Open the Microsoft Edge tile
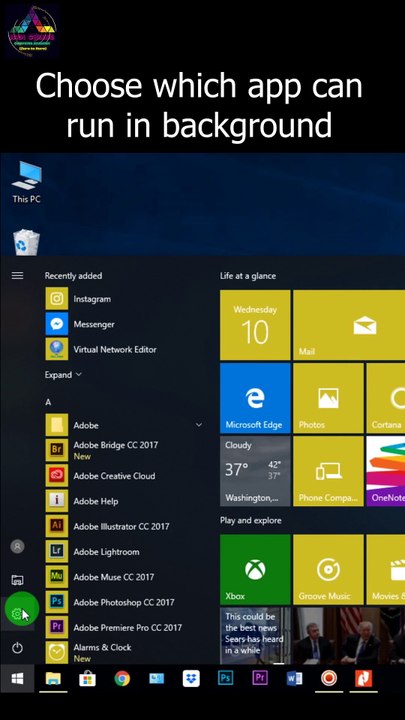The image size is (405, 720). pyautogui.click(x=255, y=398)
